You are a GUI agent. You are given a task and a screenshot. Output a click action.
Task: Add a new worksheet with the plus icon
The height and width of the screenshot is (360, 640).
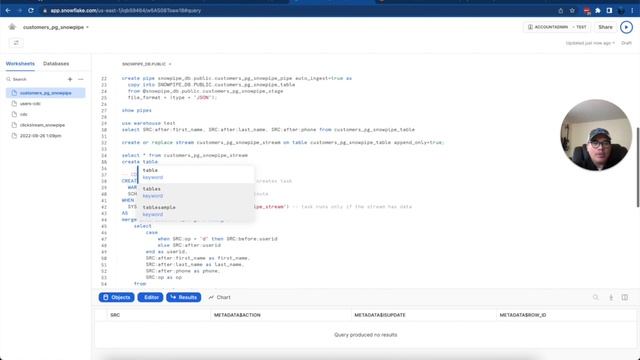point(70,79)
